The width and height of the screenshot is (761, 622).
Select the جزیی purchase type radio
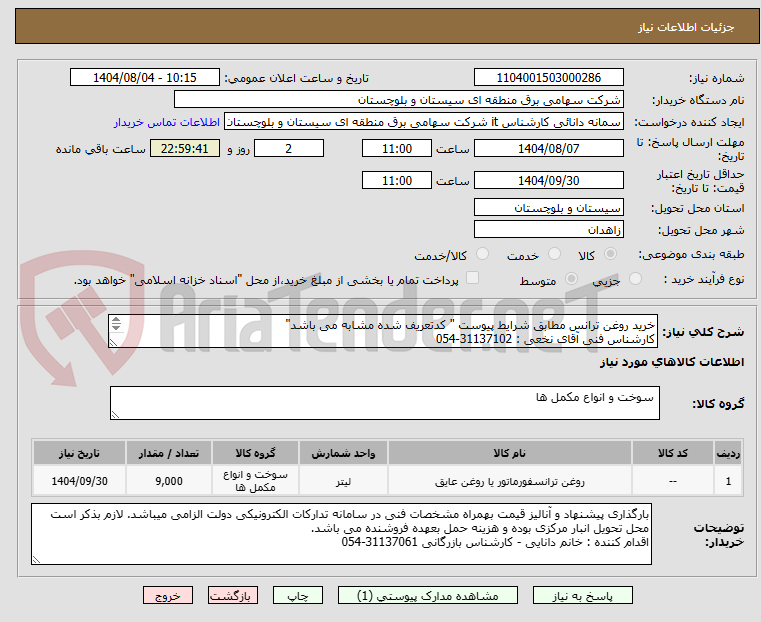click(635, 279)
